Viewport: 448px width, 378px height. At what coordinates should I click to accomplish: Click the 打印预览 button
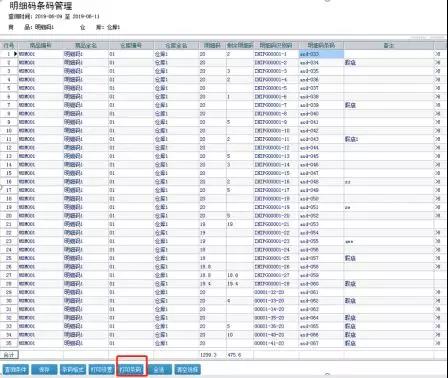click(102, 369)
